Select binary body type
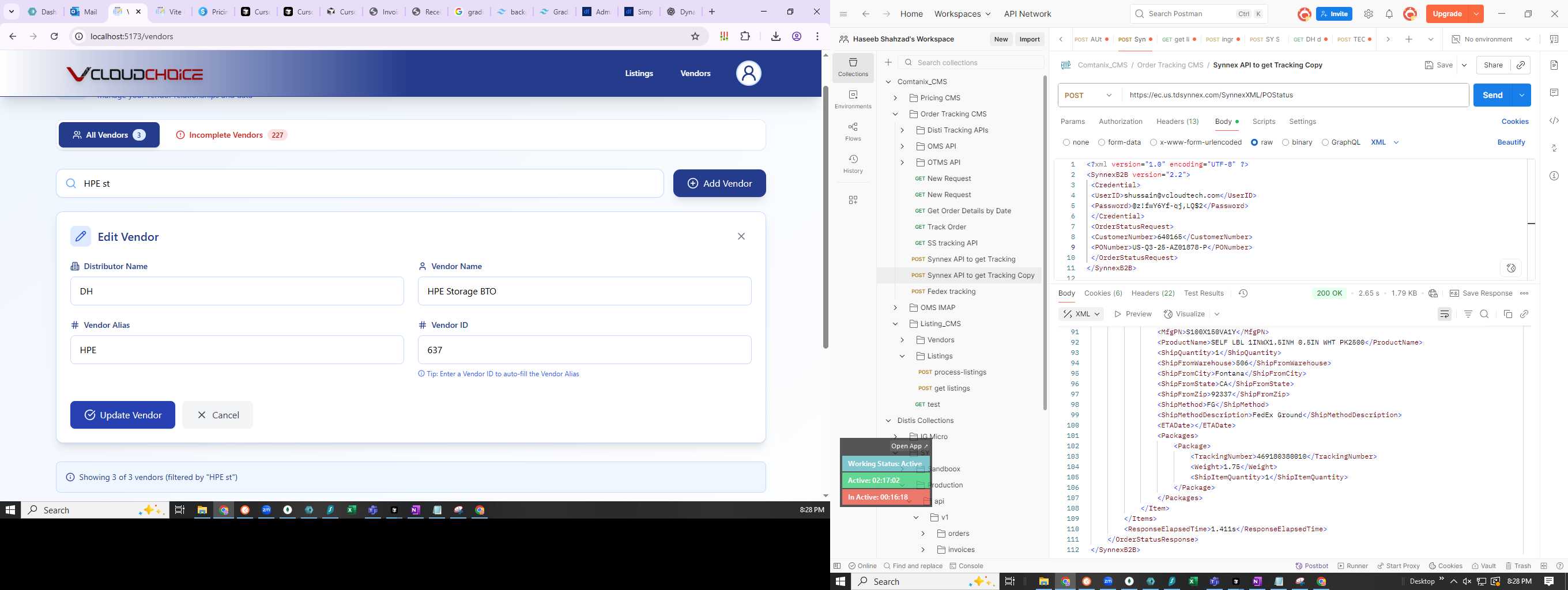Image resolution: width=1568 pixels, height=590 pixels. tap(1296, 142)
